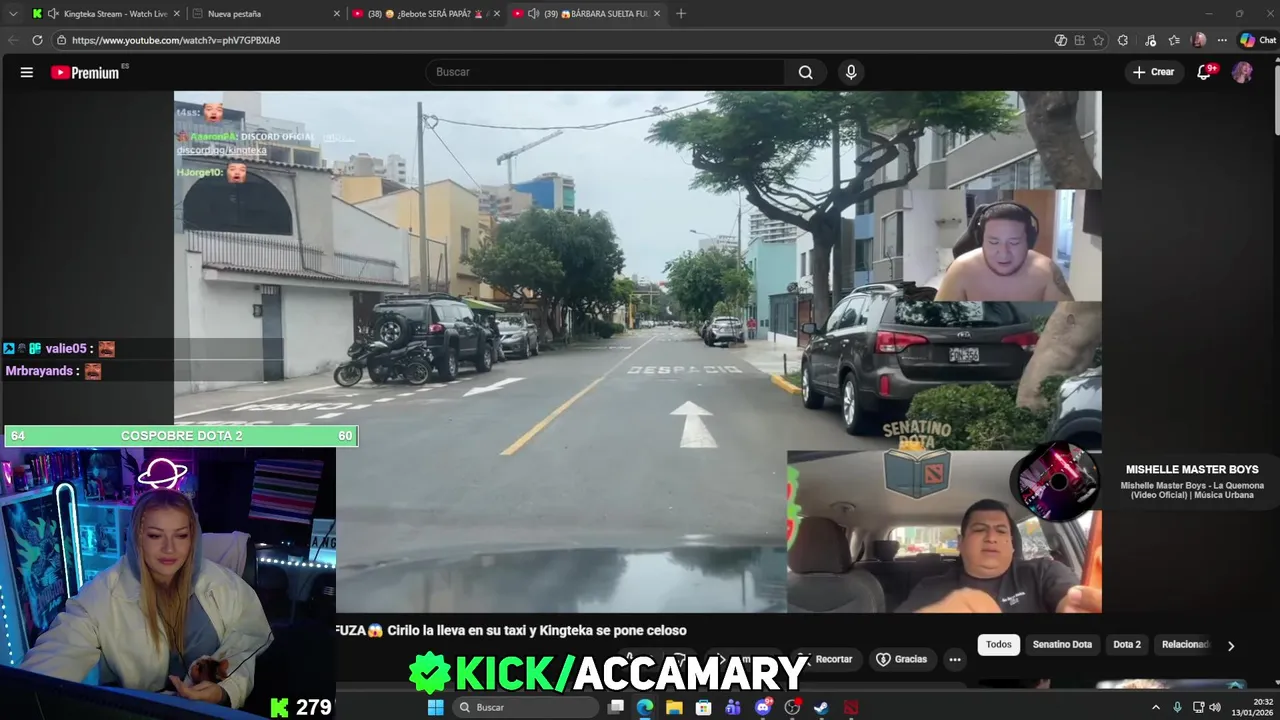Click the microphone icon in system tray
This screenshot has width=1280, height=720.
point(1177,707)
